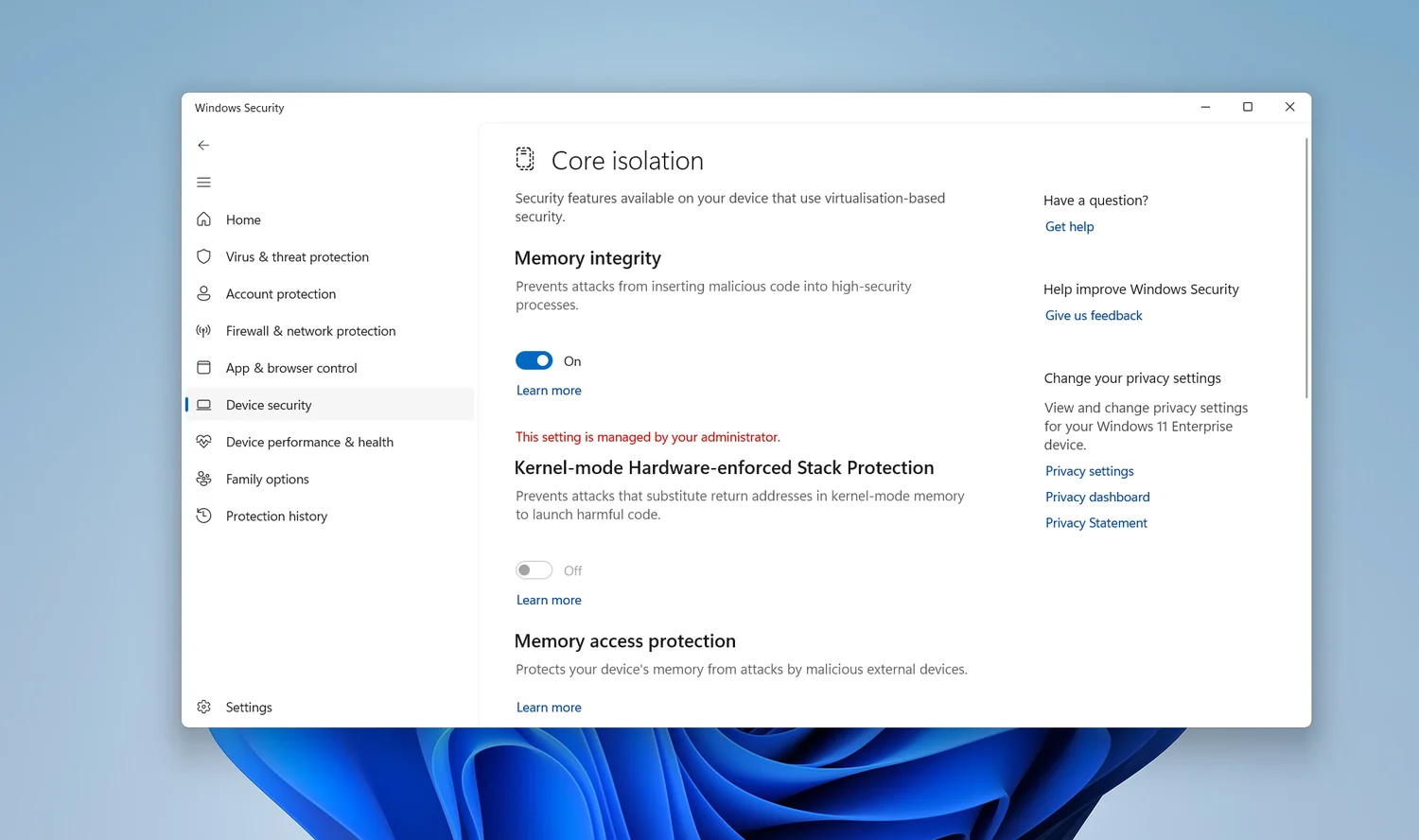Image resolution: width=1419 pixels, height=840 pixels.
Task: Open Settings gear at sidebar bottom
Action: tap(203, 707)
